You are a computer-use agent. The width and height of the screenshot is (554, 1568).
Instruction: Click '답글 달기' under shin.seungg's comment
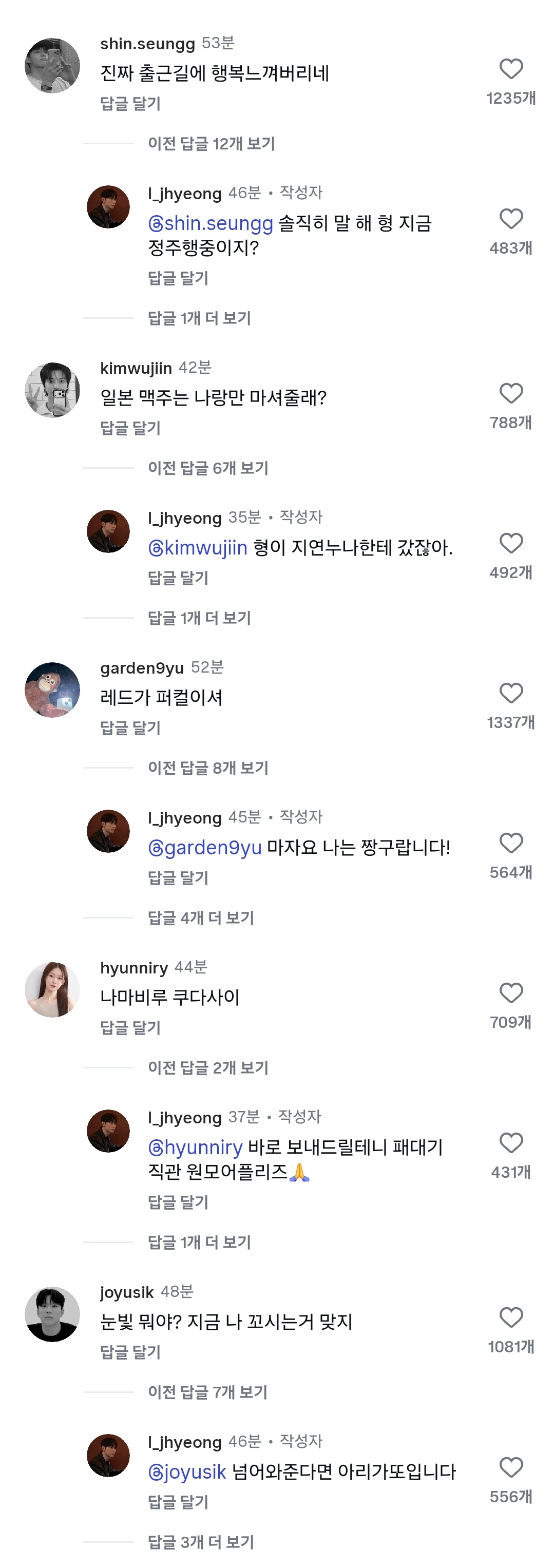point(130,104)
